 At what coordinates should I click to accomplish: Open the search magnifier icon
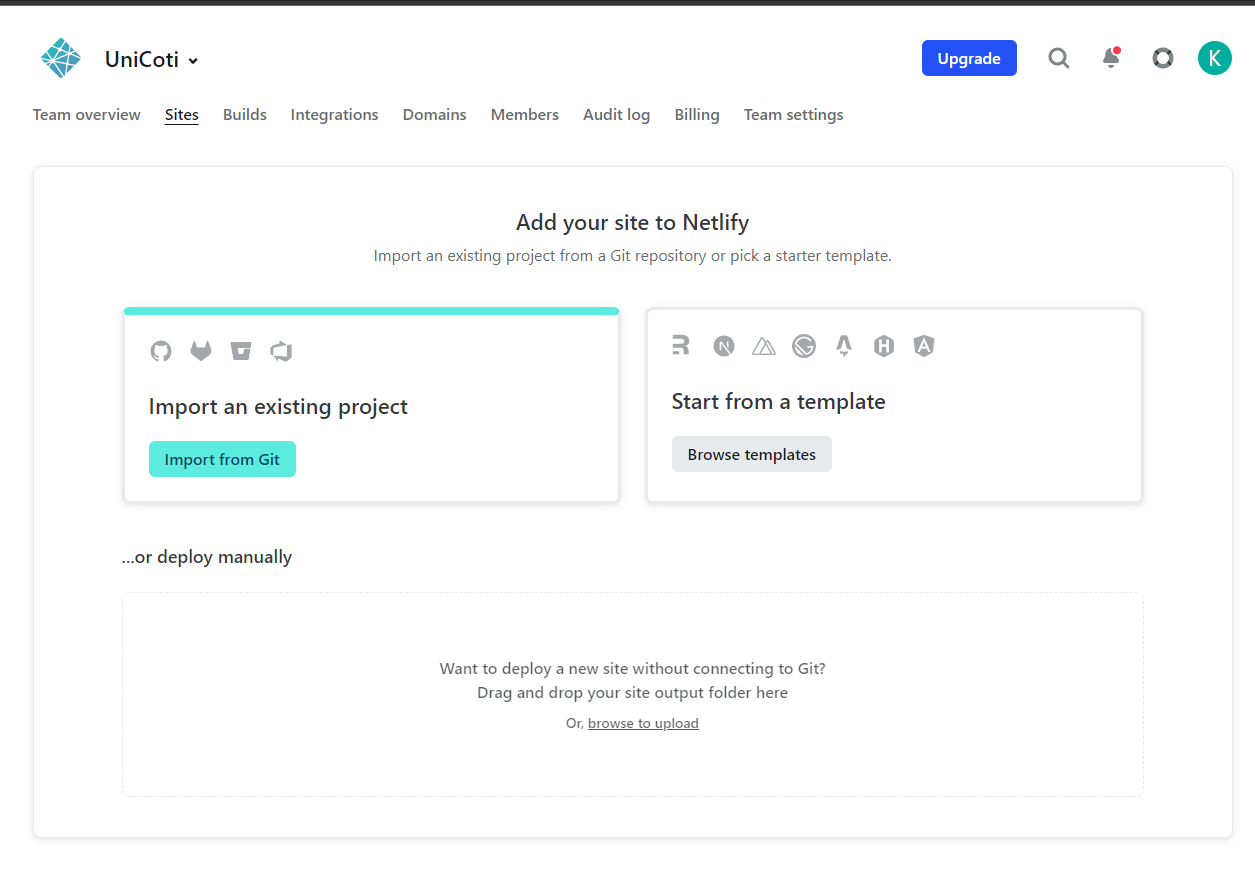coord(1058,58)
